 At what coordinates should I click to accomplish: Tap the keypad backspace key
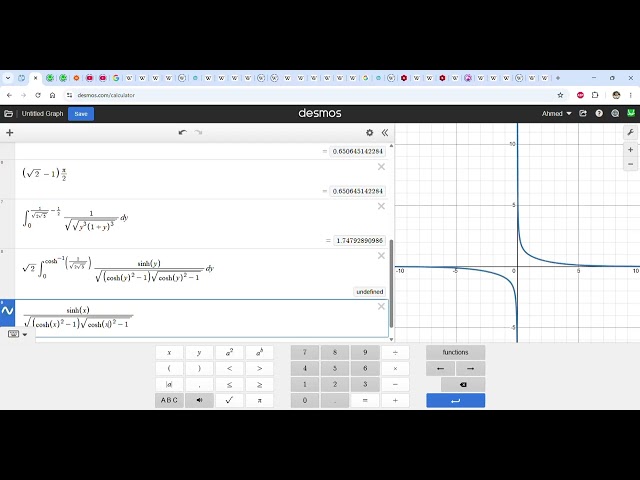pyautogui.click(x=463, y=384)
